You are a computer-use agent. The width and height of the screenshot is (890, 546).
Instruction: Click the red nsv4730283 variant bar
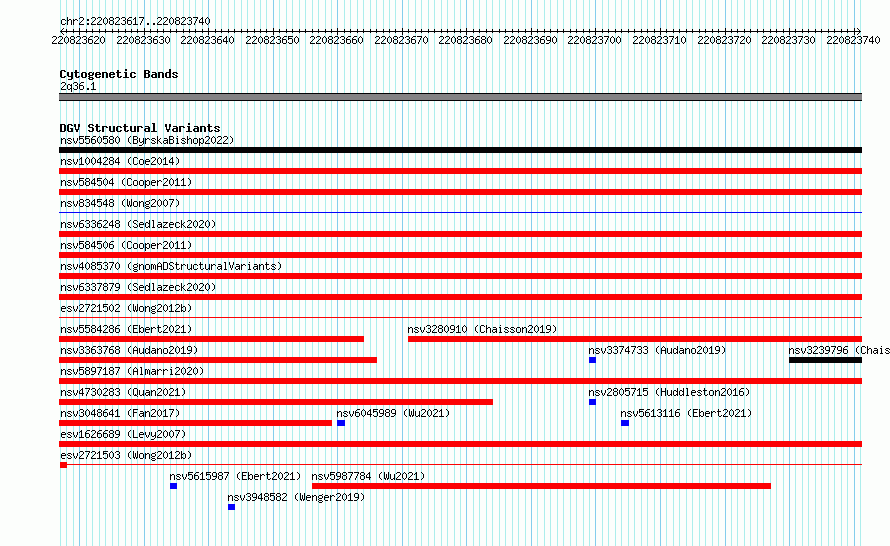[276, 402]
